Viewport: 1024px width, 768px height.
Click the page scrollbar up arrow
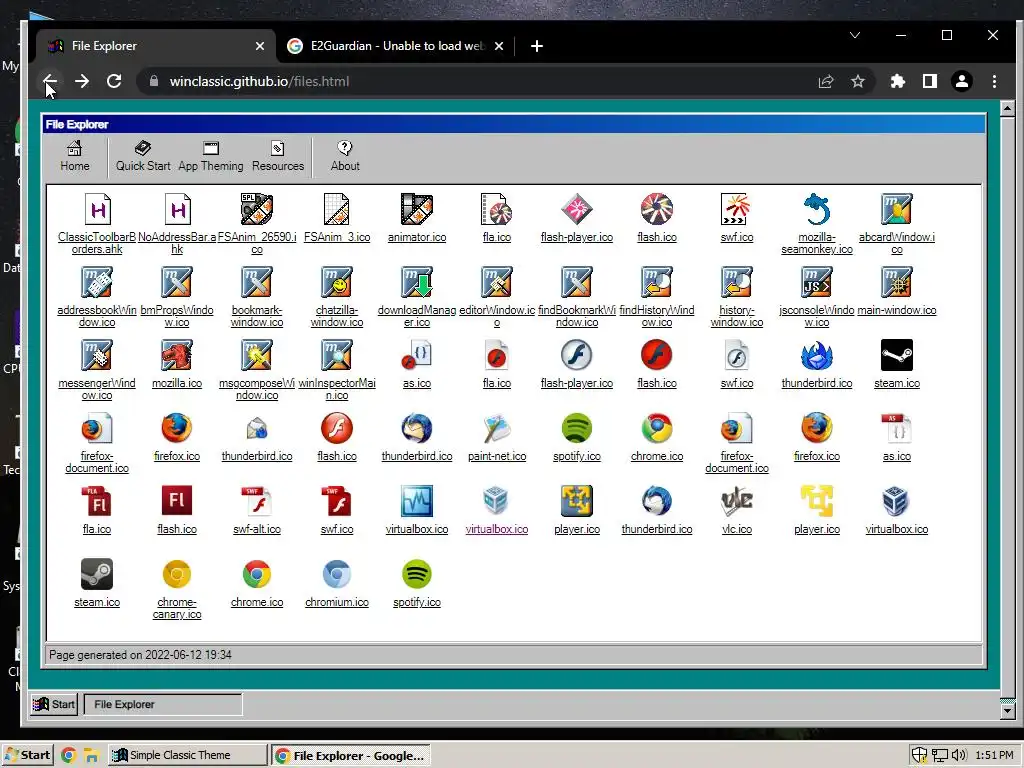pyautogui.click(x=1006, y=108)
